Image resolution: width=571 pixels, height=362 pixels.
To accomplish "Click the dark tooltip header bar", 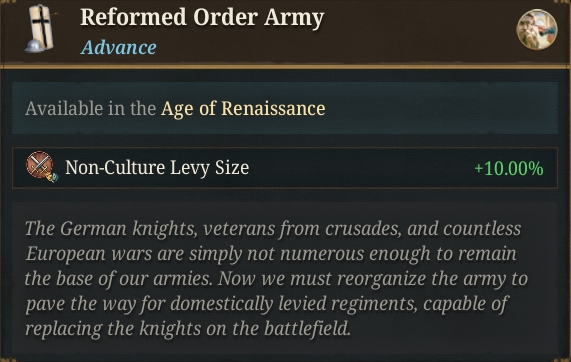I will pos(286,32).
